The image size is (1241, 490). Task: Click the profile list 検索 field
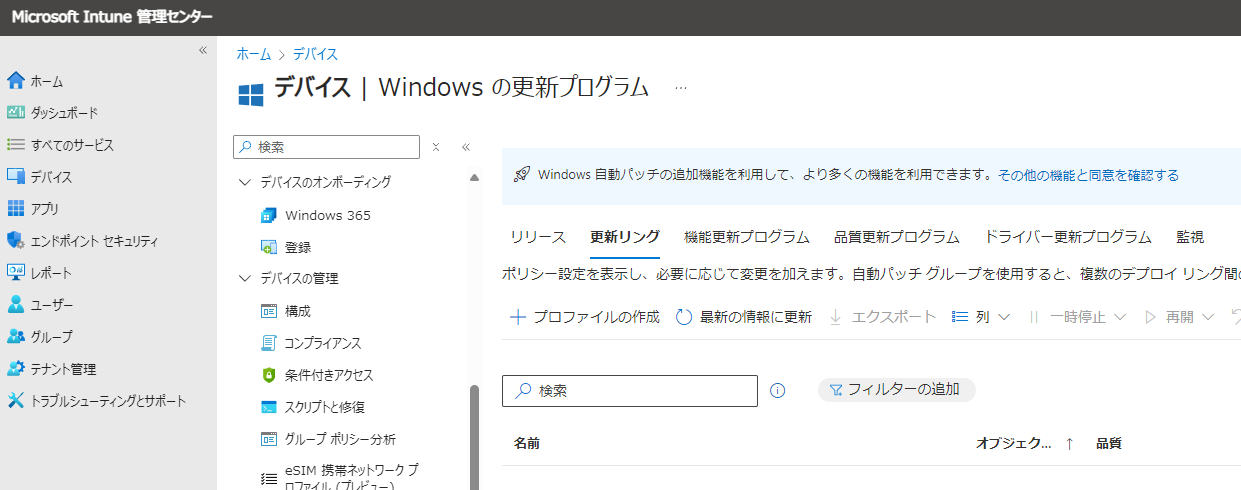[x=630, y=391]
